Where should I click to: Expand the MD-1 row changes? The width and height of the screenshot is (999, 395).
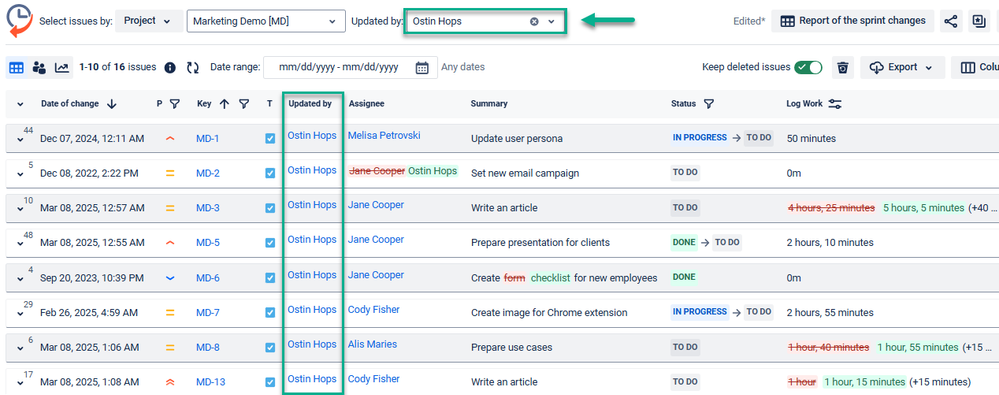coord(20,140)
